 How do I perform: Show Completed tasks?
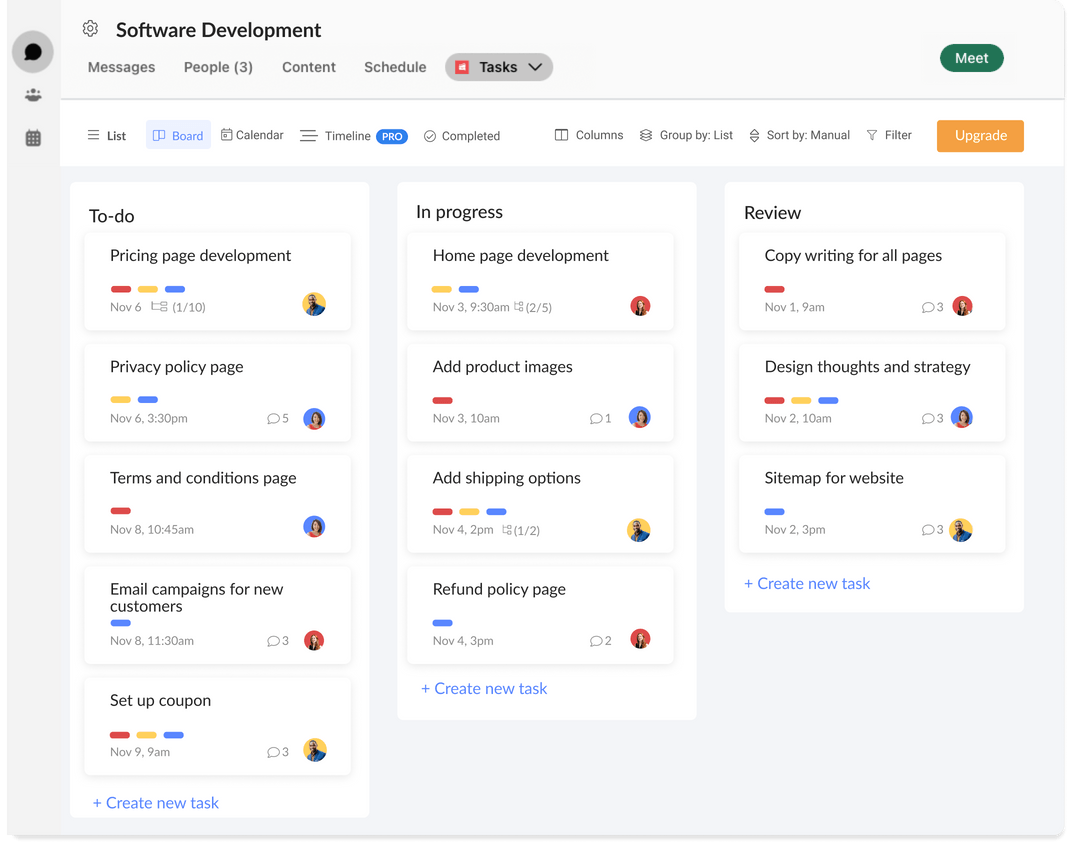461,135
